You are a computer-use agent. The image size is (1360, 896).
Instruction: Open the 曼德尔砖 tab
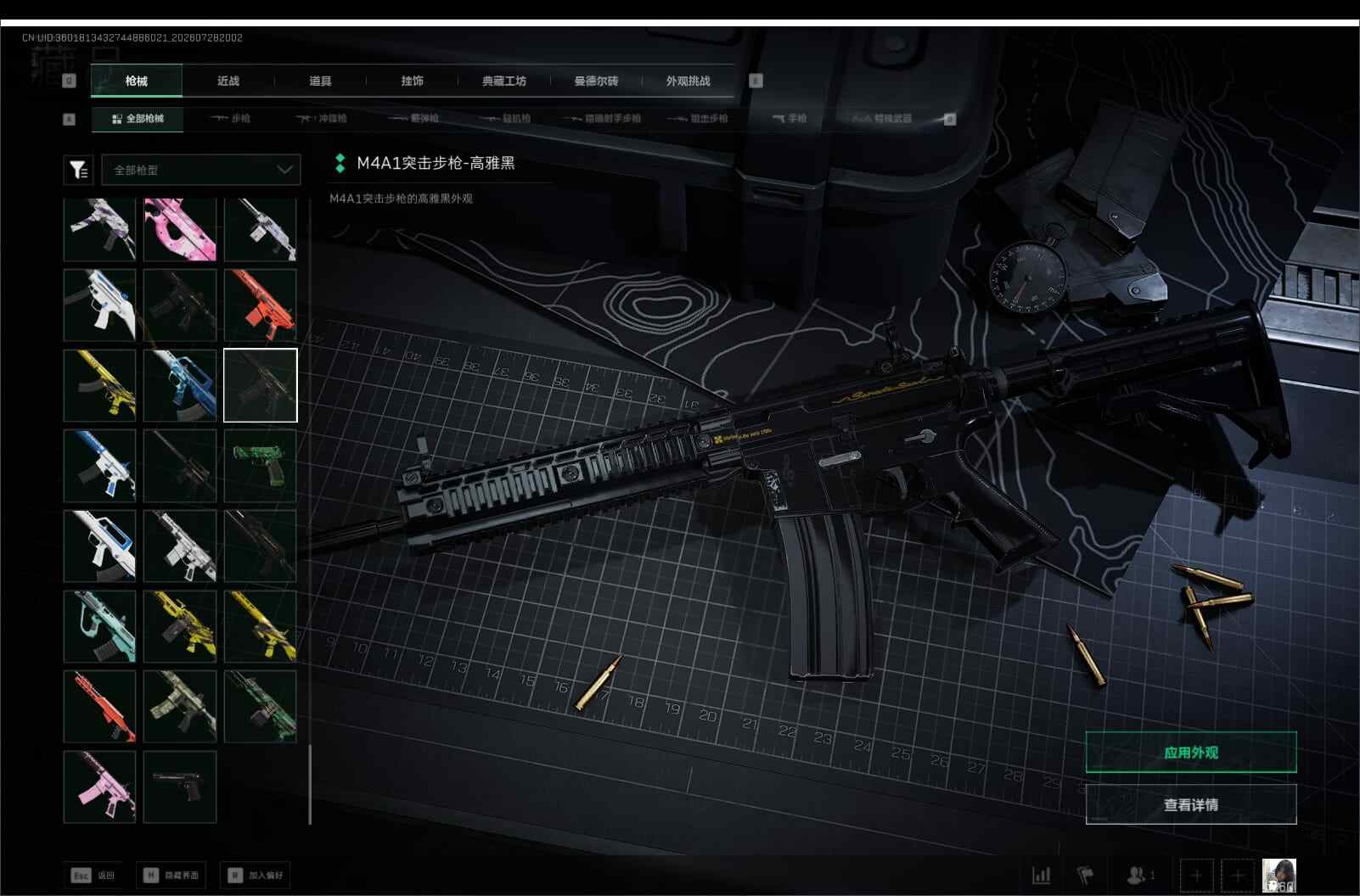tap(596, 81)
